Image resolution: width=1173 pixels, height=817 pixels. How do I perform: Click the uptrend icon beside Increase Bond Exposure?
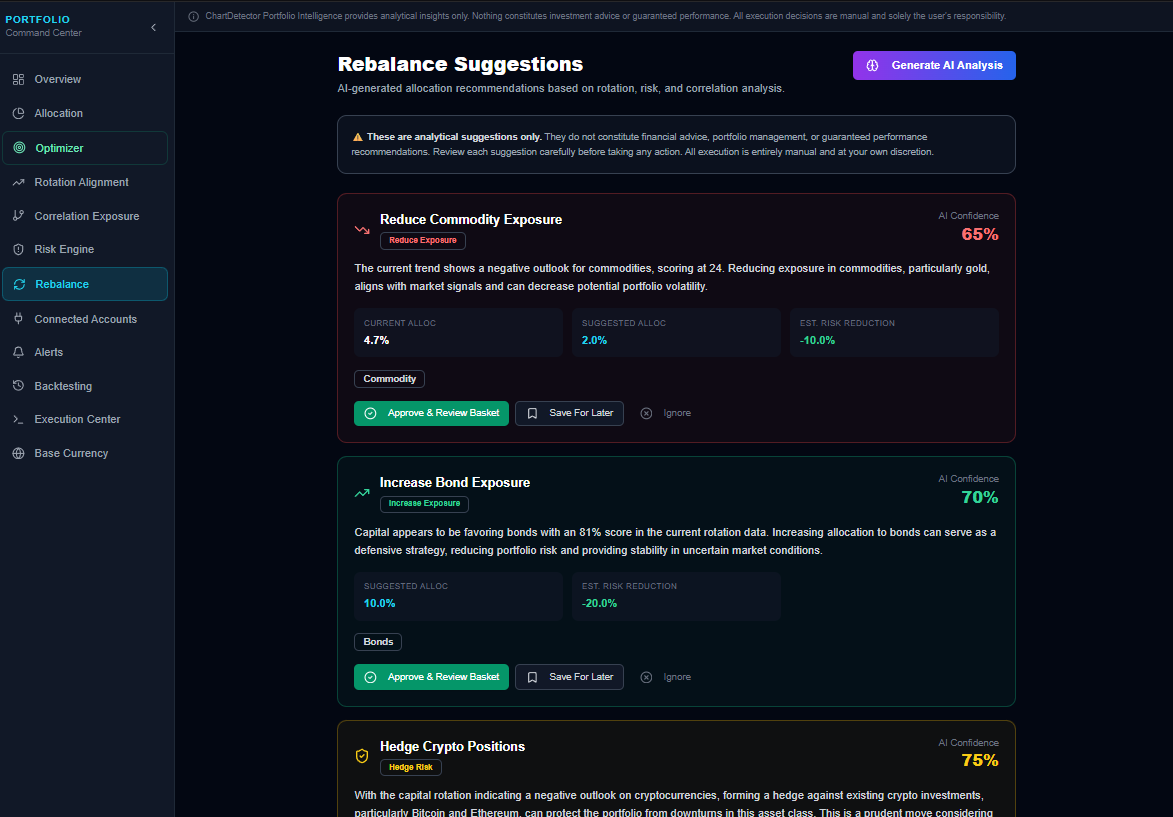coord(362,493)
